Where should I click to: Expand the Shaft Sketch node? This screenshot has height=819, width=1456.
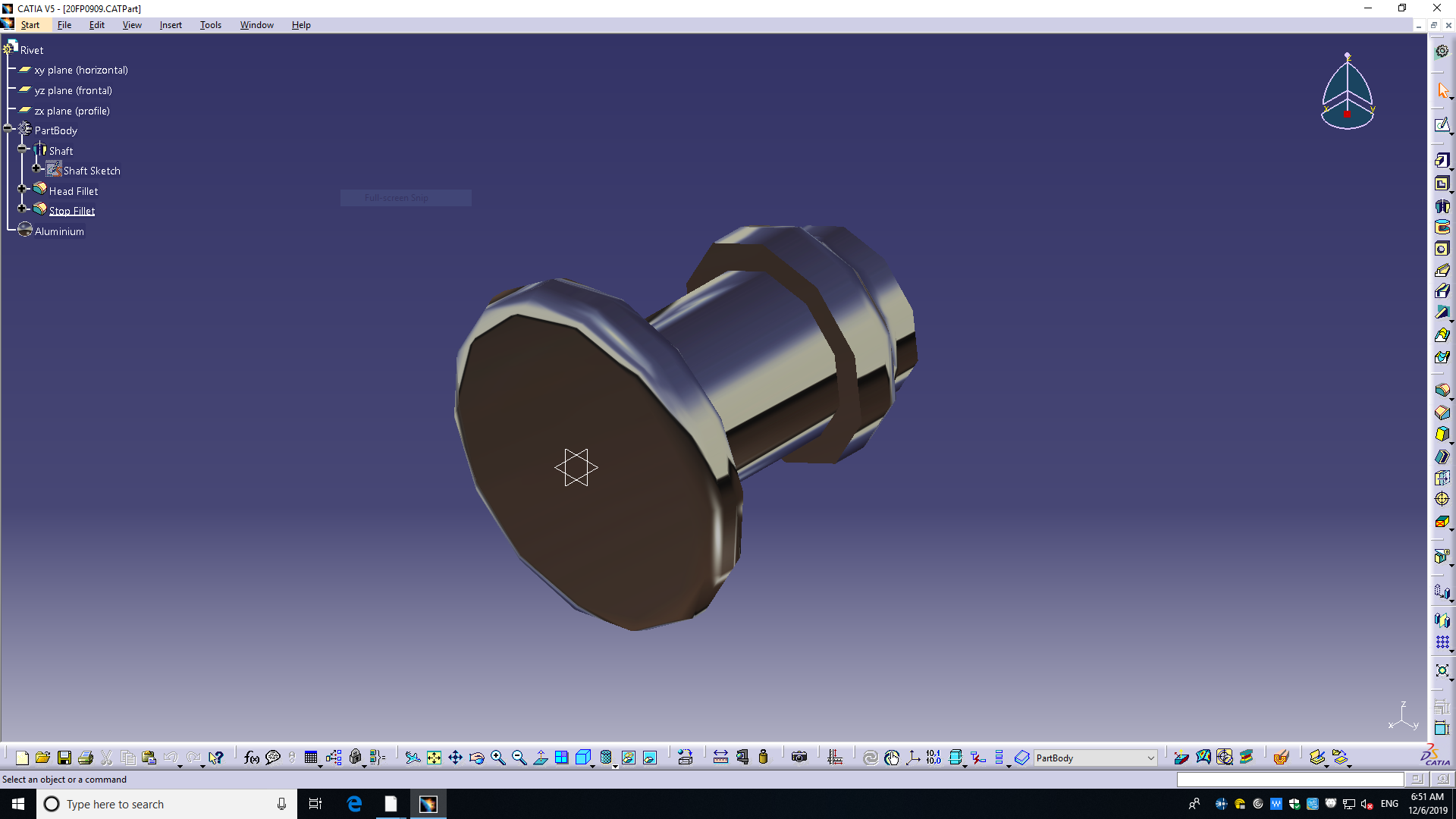(36, 168)
